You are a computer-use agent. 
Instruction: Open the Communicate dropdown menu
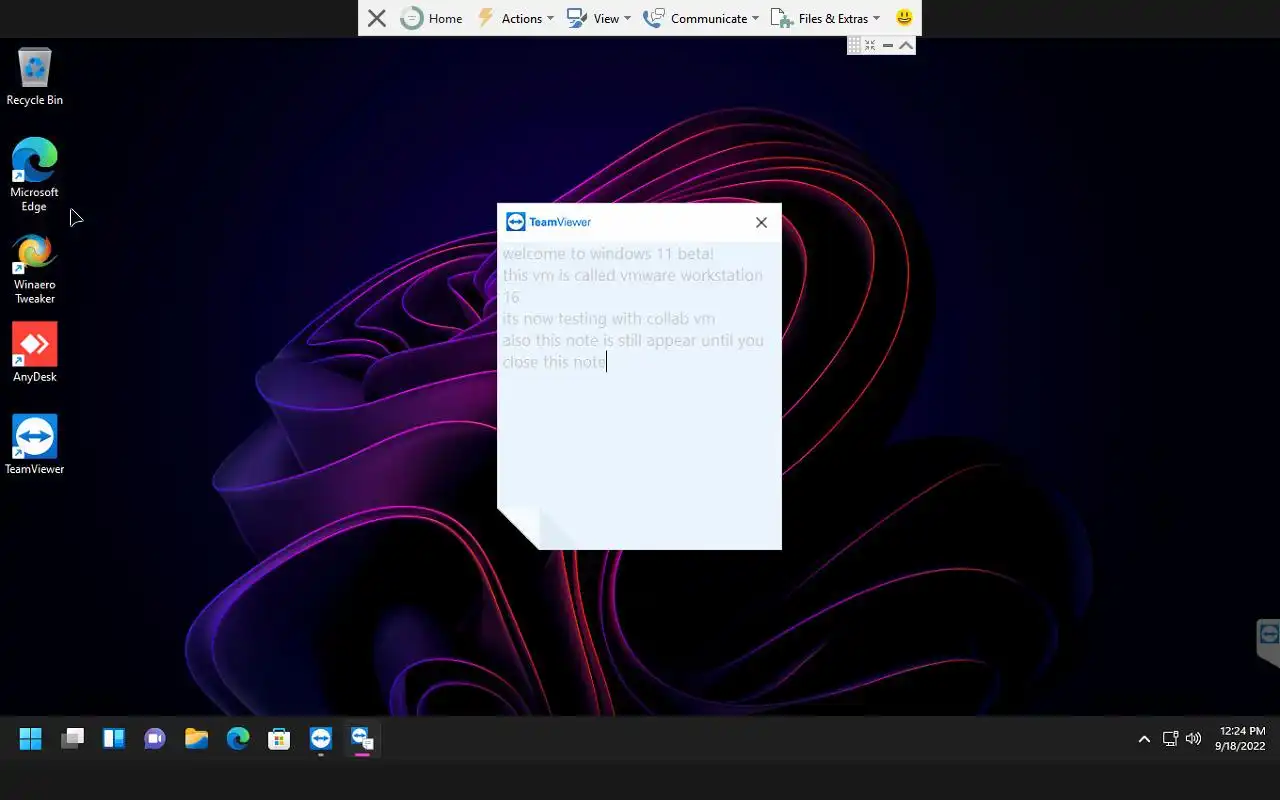pos(700,18)
